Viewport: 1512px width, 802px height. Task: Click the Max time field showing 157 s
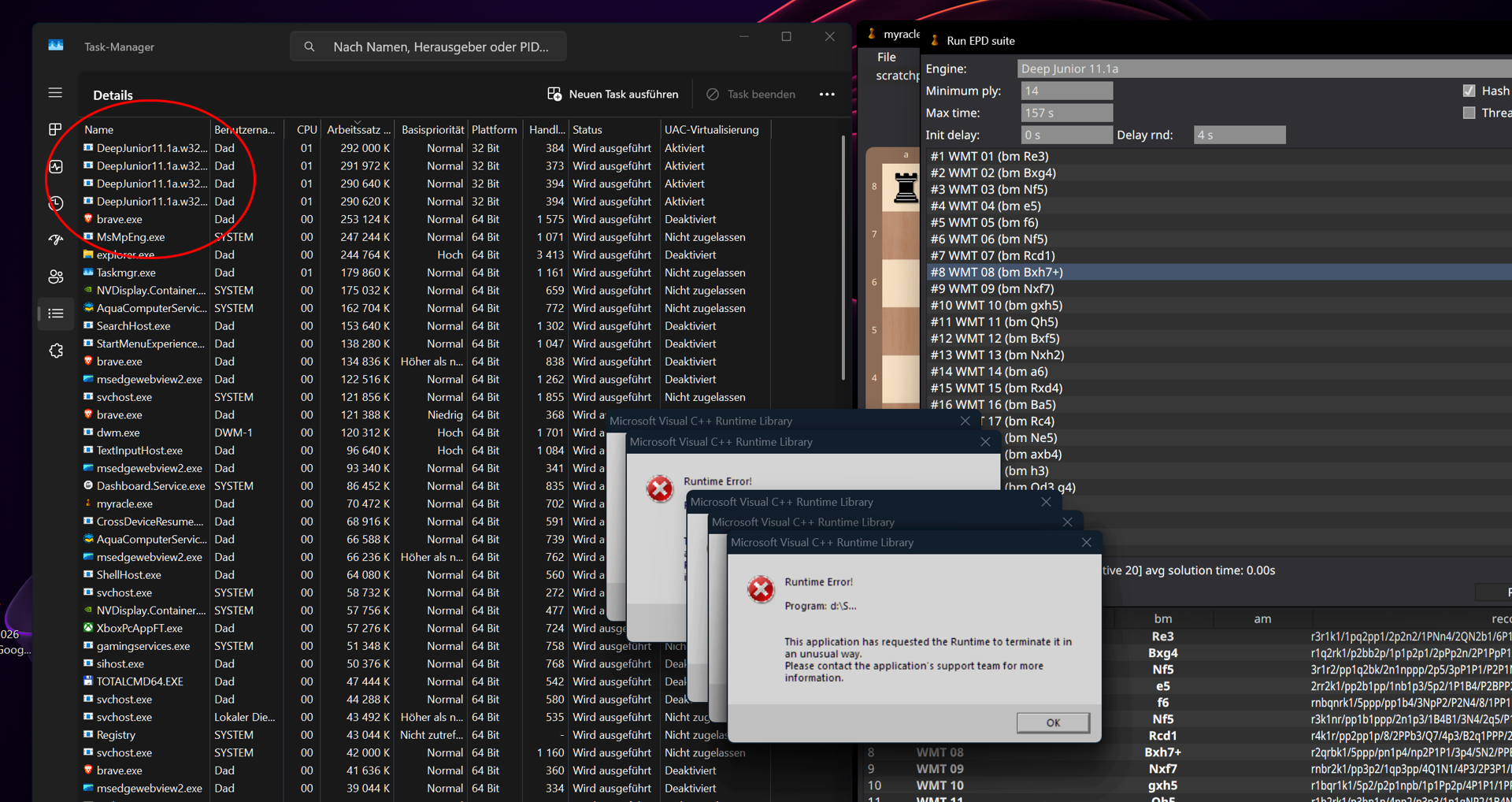click(1067, 113)
